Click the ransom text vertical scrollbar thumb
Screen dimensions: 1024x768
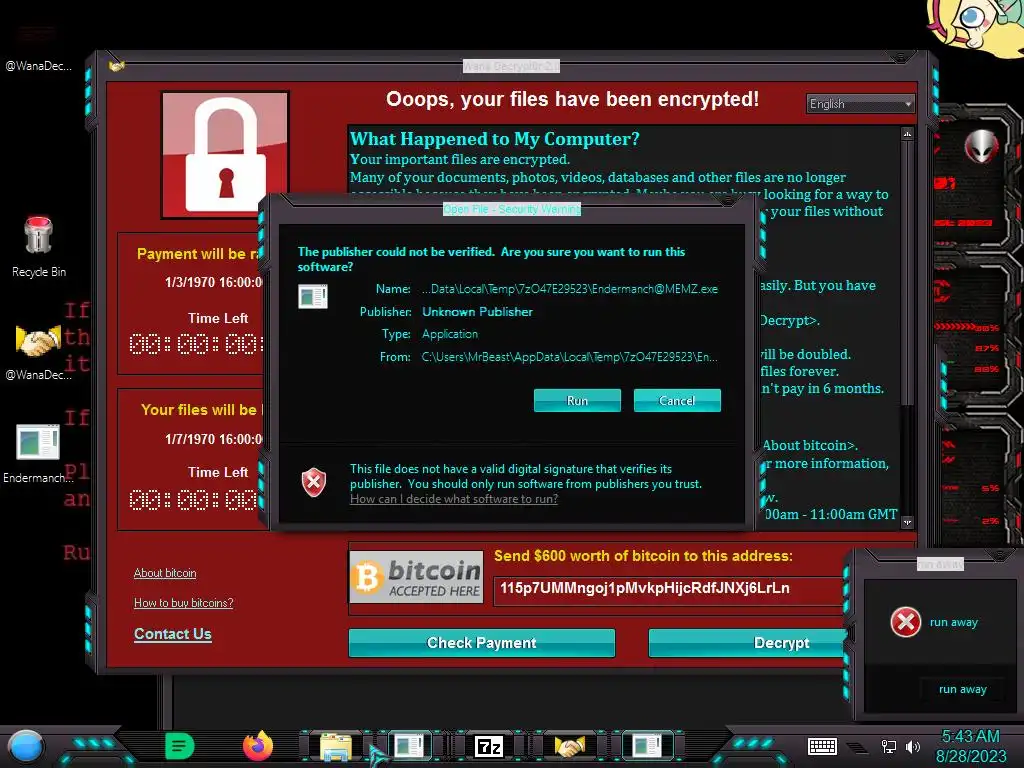(907, 271)
